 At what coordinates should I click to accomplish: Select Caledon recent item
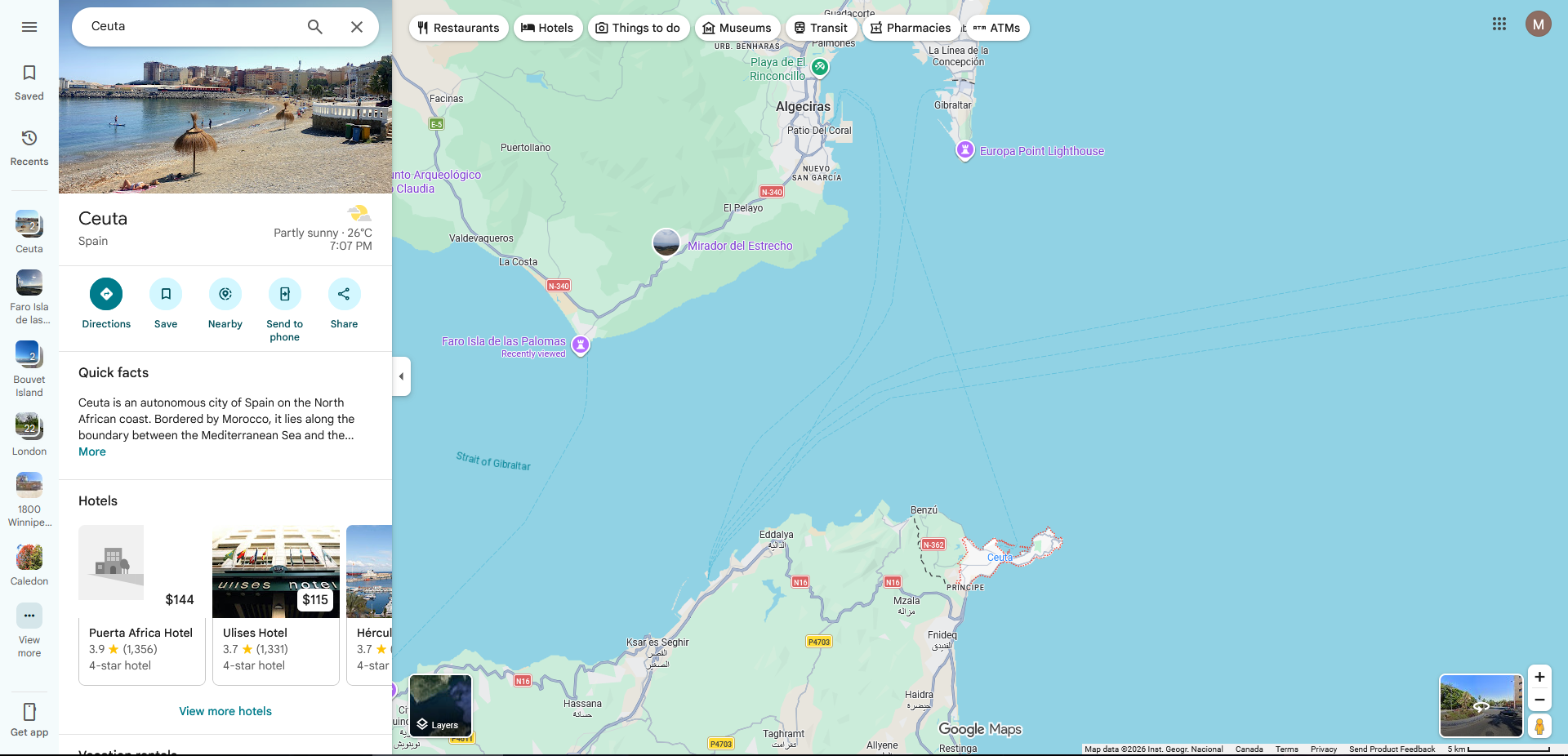click(x=29, y=565)
